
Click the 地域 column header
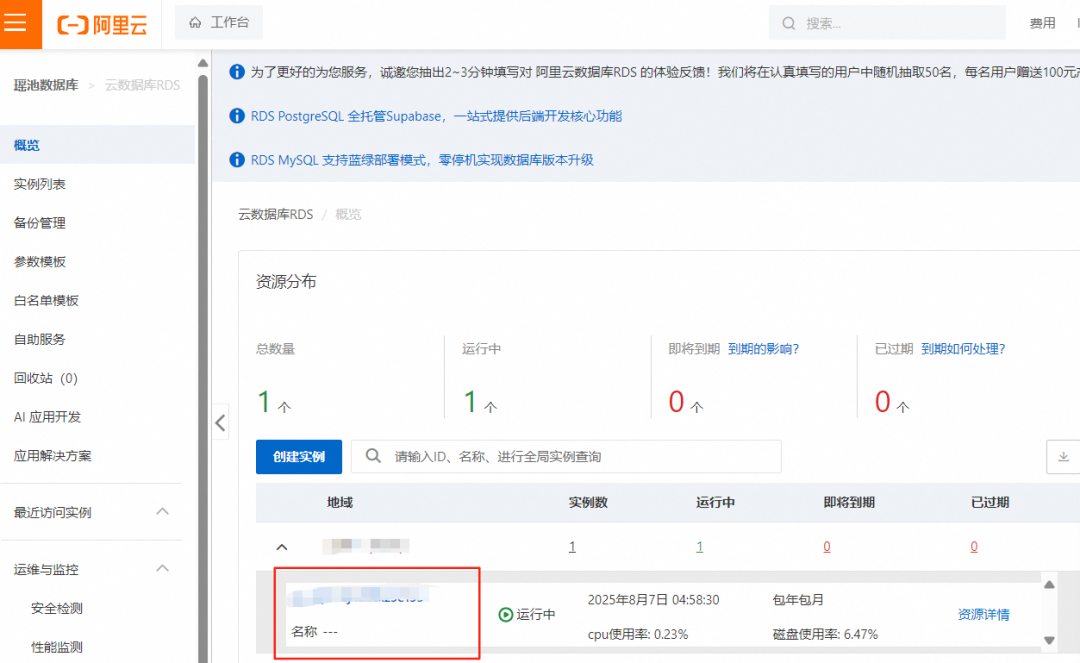click(340, 503)
